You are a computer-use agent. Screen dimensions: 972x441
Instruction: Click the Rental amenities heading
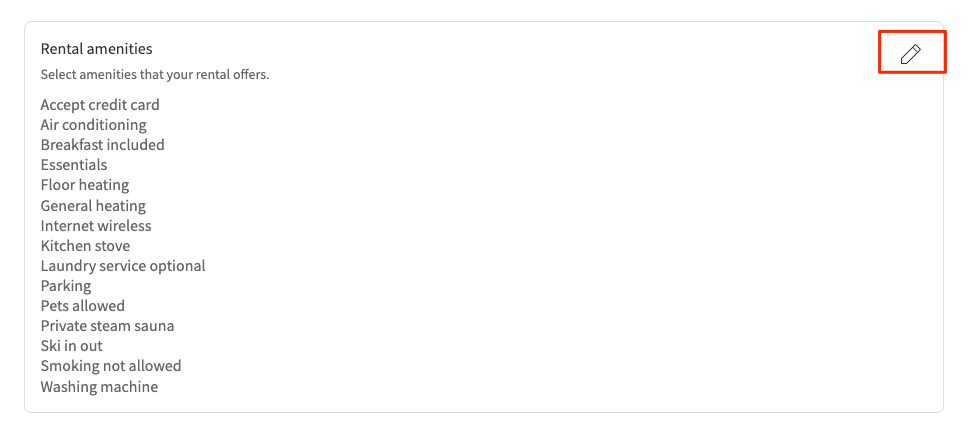pos(96,48)
